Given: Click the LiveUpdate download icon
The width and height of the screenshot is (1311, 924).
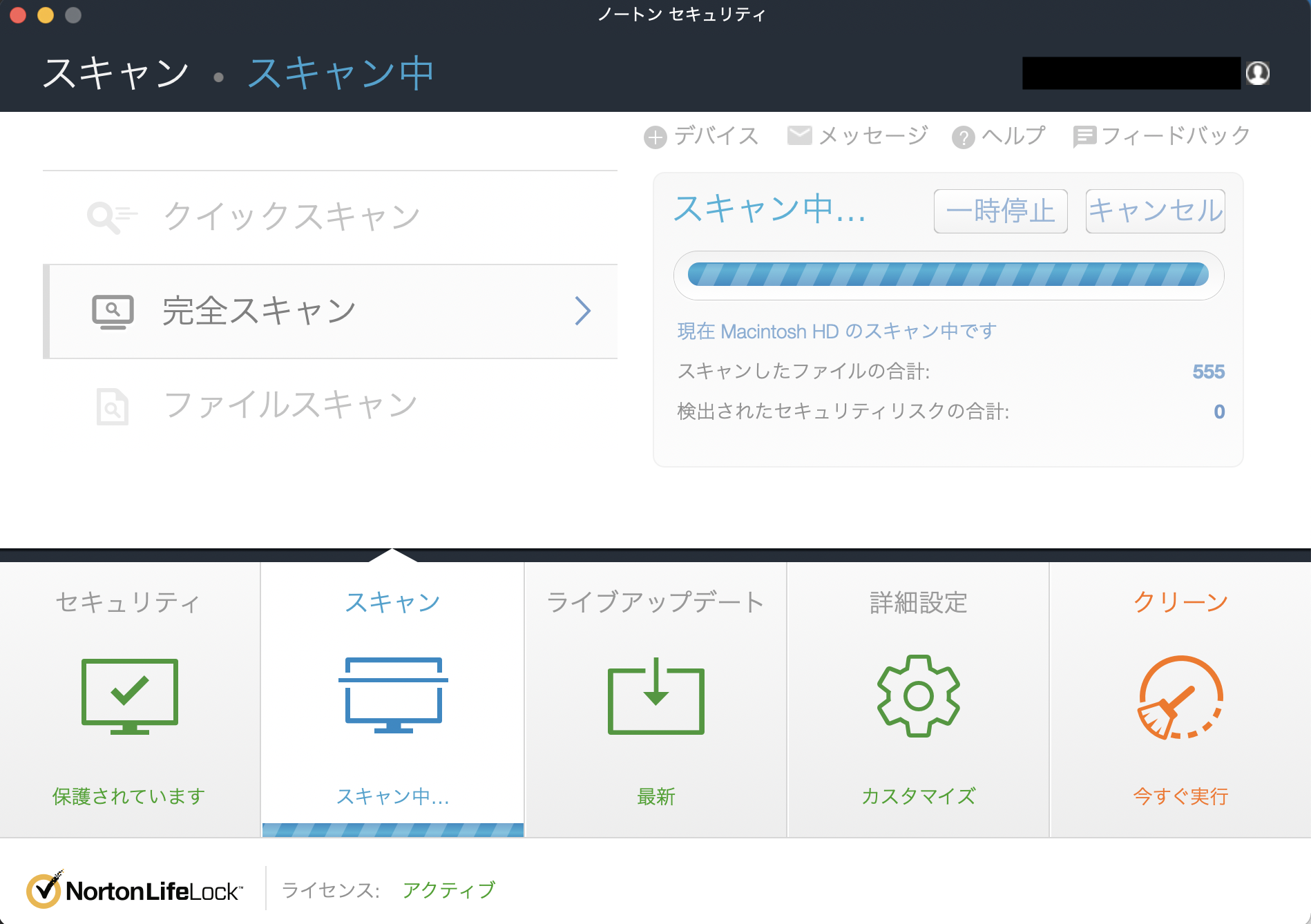Looking at the screenshot, I should (655, 697).
